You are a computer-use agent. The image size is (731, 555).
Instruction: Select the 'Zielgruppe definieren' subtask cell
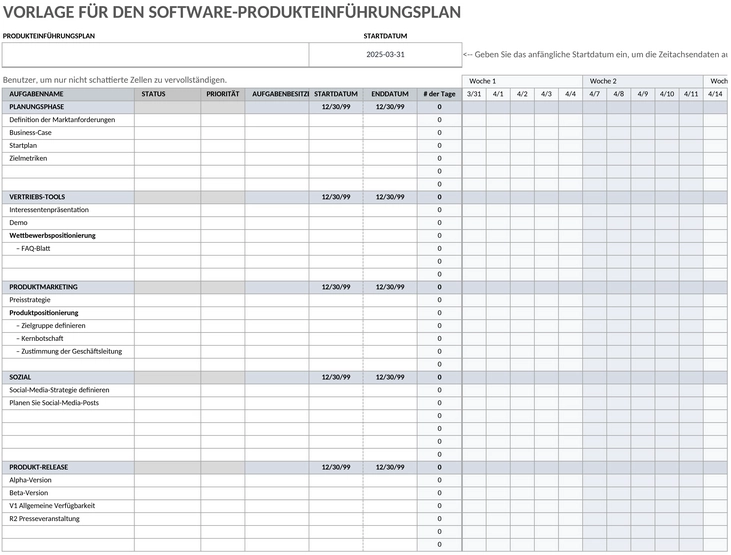click(69, 326)
